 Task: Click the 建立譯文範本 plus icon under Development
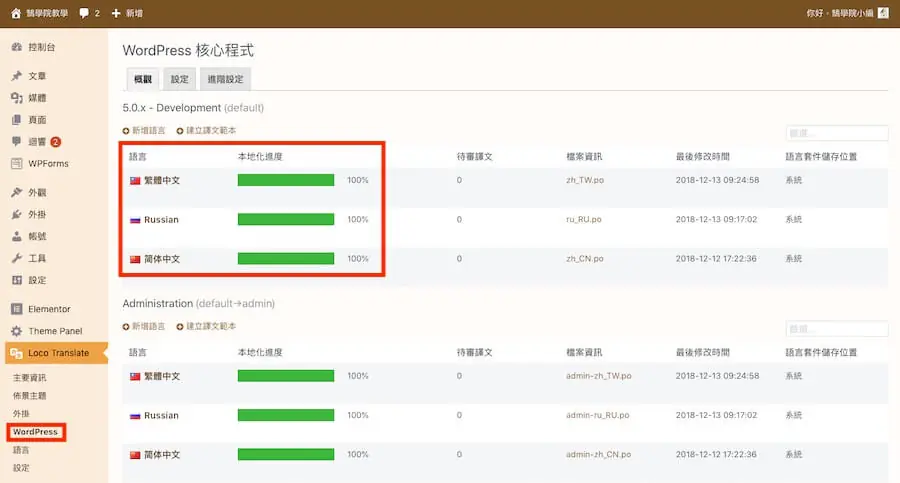point(180,131)
